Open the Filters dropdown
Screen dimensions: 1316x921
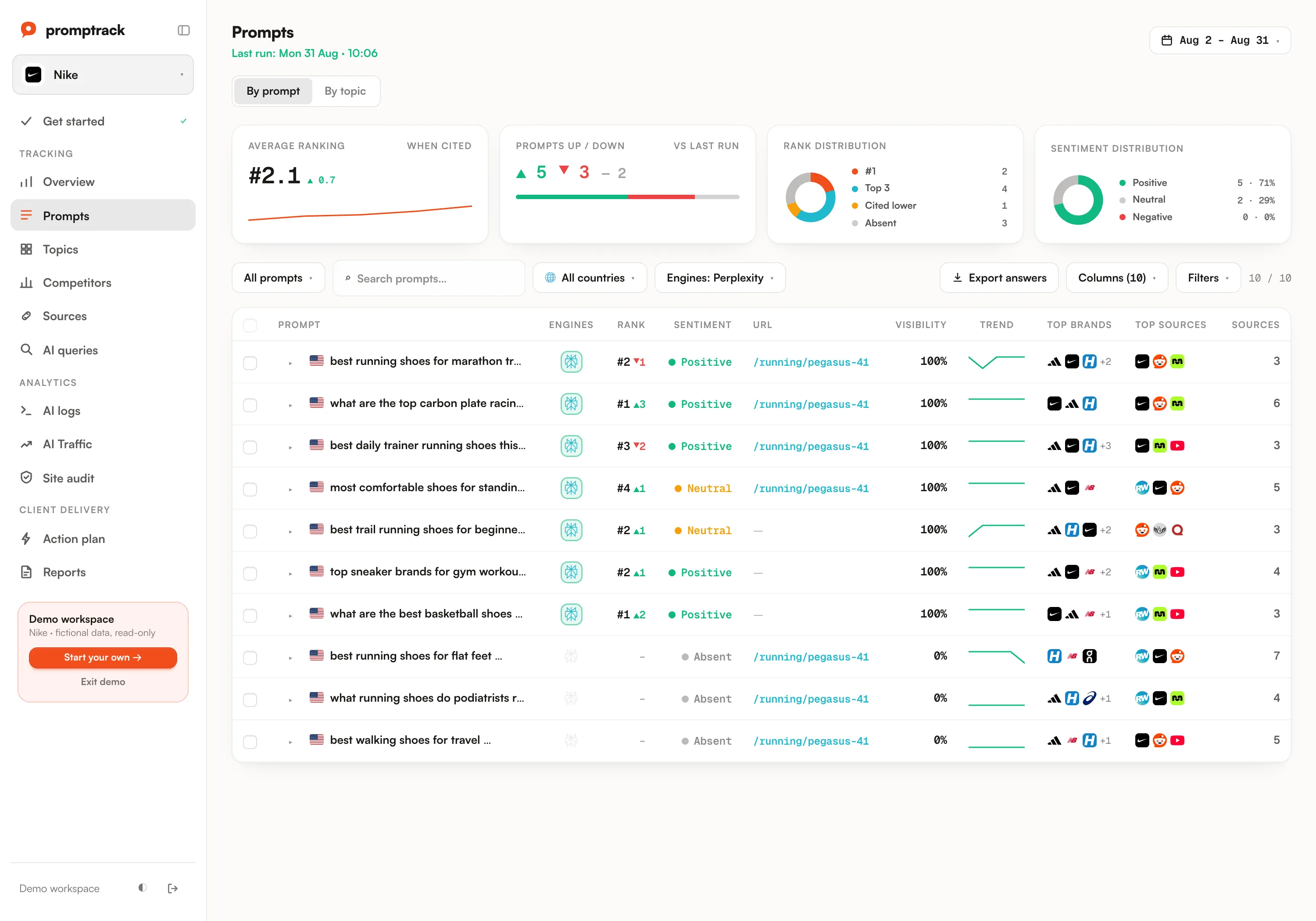(1208, 277)
